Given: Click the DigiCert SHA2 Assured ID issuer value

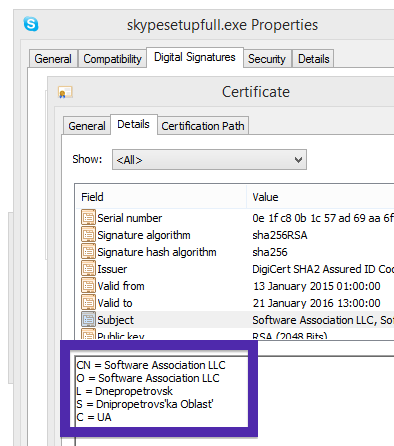Looking at the screenshot, I should 323,269.
